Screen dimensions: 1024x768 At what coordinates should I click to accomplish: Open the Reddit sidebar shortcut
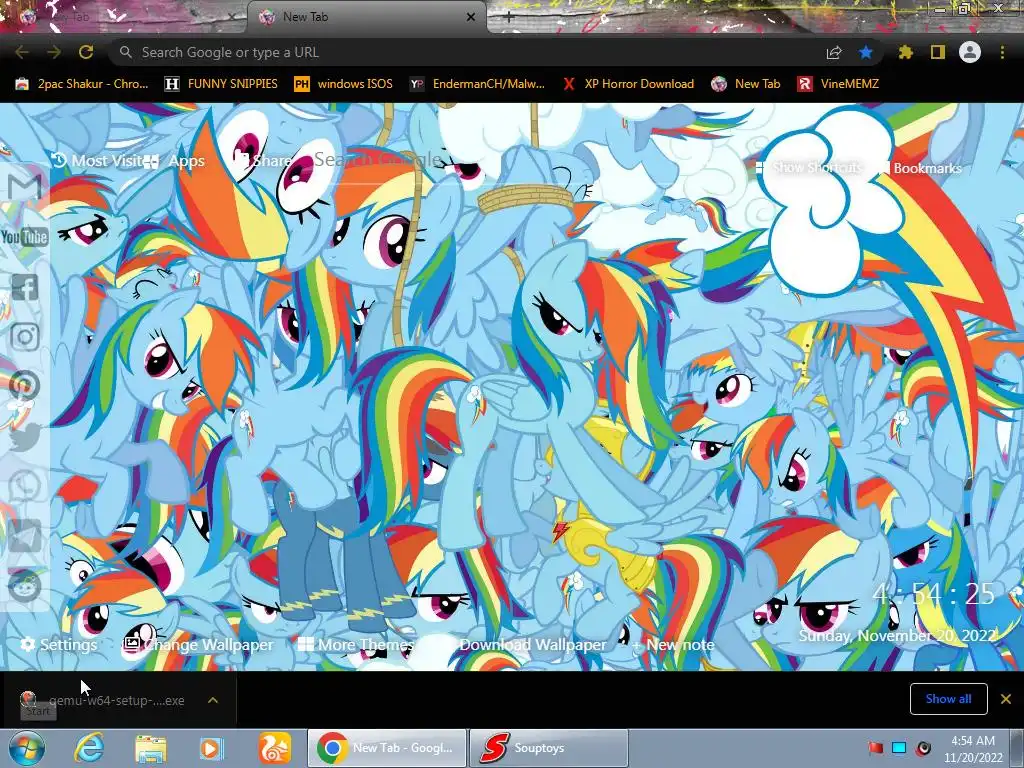click(25, 586)
